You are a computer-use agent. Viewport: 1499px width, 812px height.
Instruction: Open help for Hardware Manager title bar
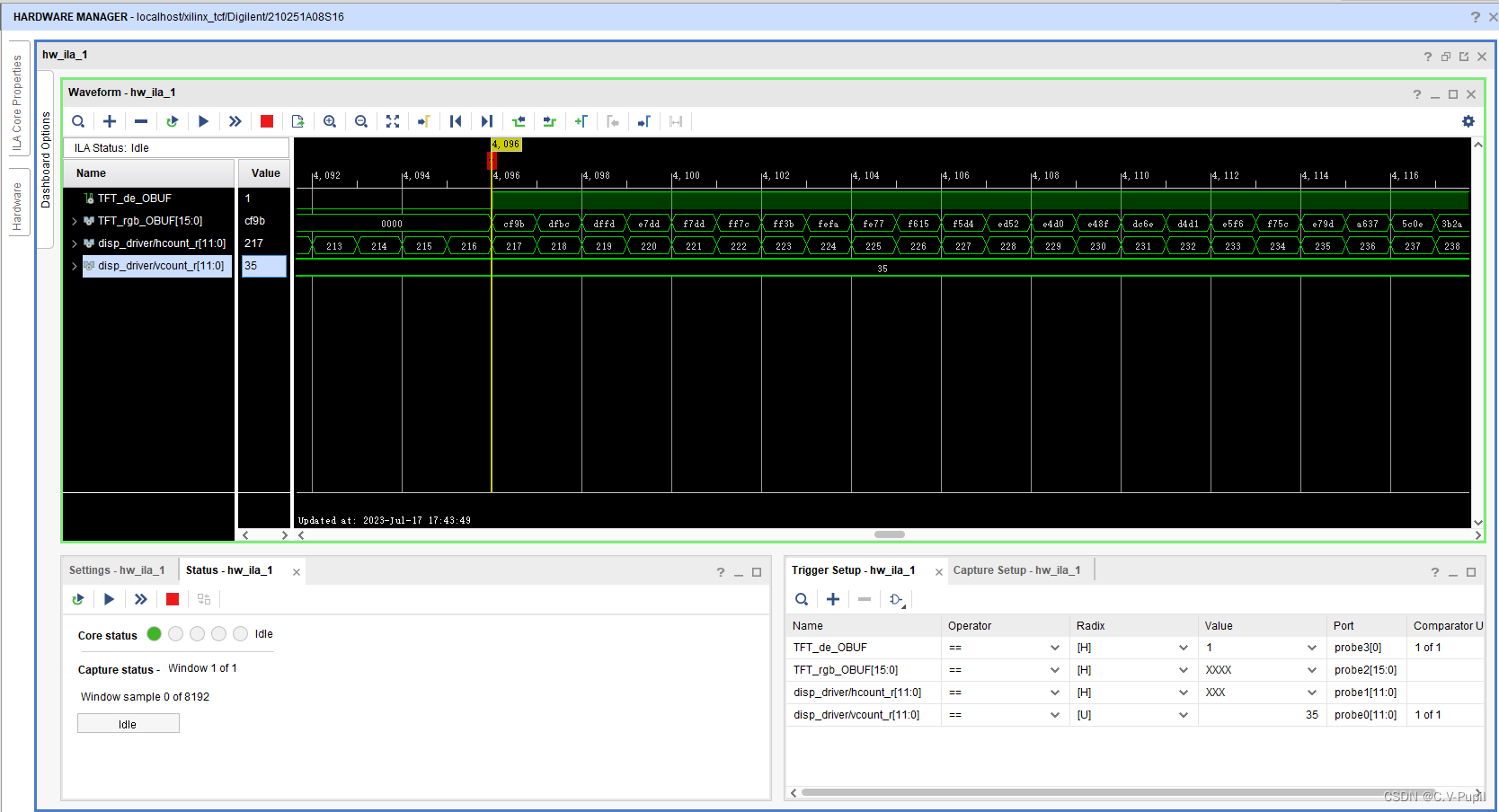[1475, 17]
